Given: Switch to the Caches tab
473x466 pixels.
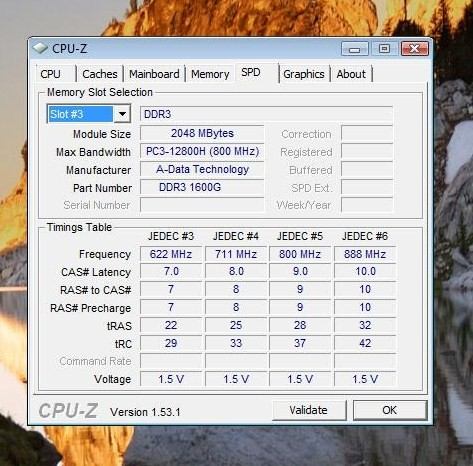Looking at the screenshot, I should click(x=100, y=74).
